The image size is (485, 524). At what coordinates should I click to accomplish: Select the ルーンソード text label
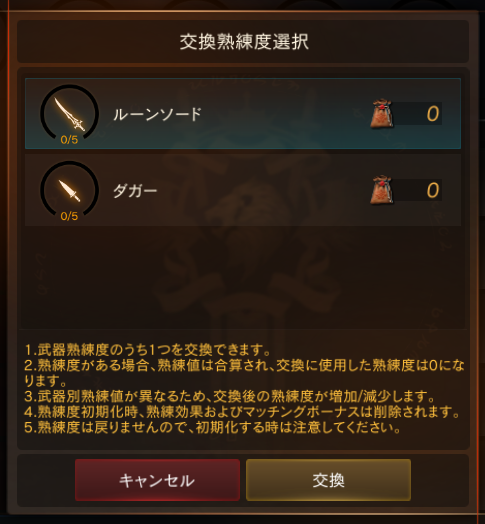[157, 114]
